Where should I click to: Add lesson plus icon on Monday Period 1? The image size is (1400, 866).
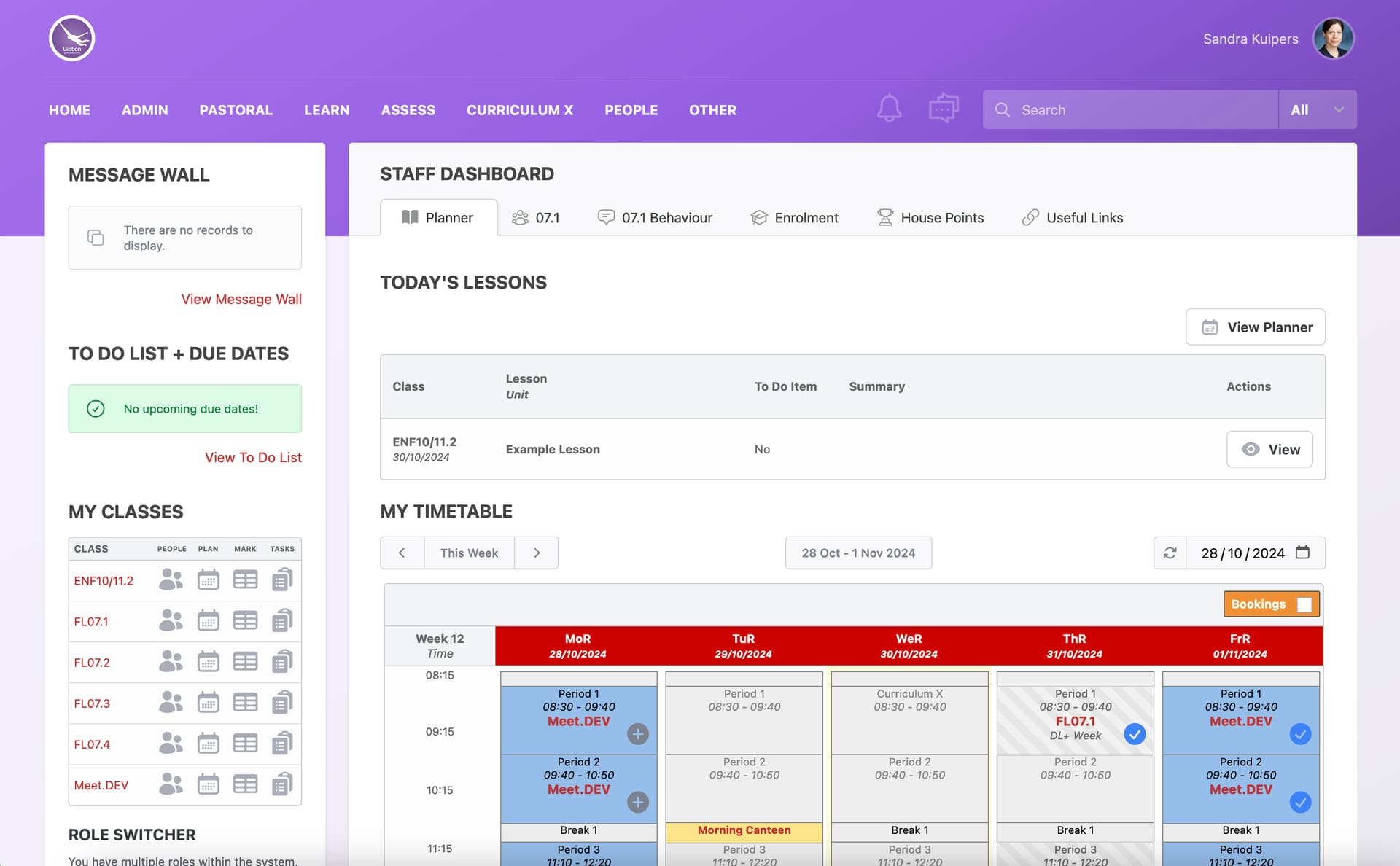[x=638, y=734]
